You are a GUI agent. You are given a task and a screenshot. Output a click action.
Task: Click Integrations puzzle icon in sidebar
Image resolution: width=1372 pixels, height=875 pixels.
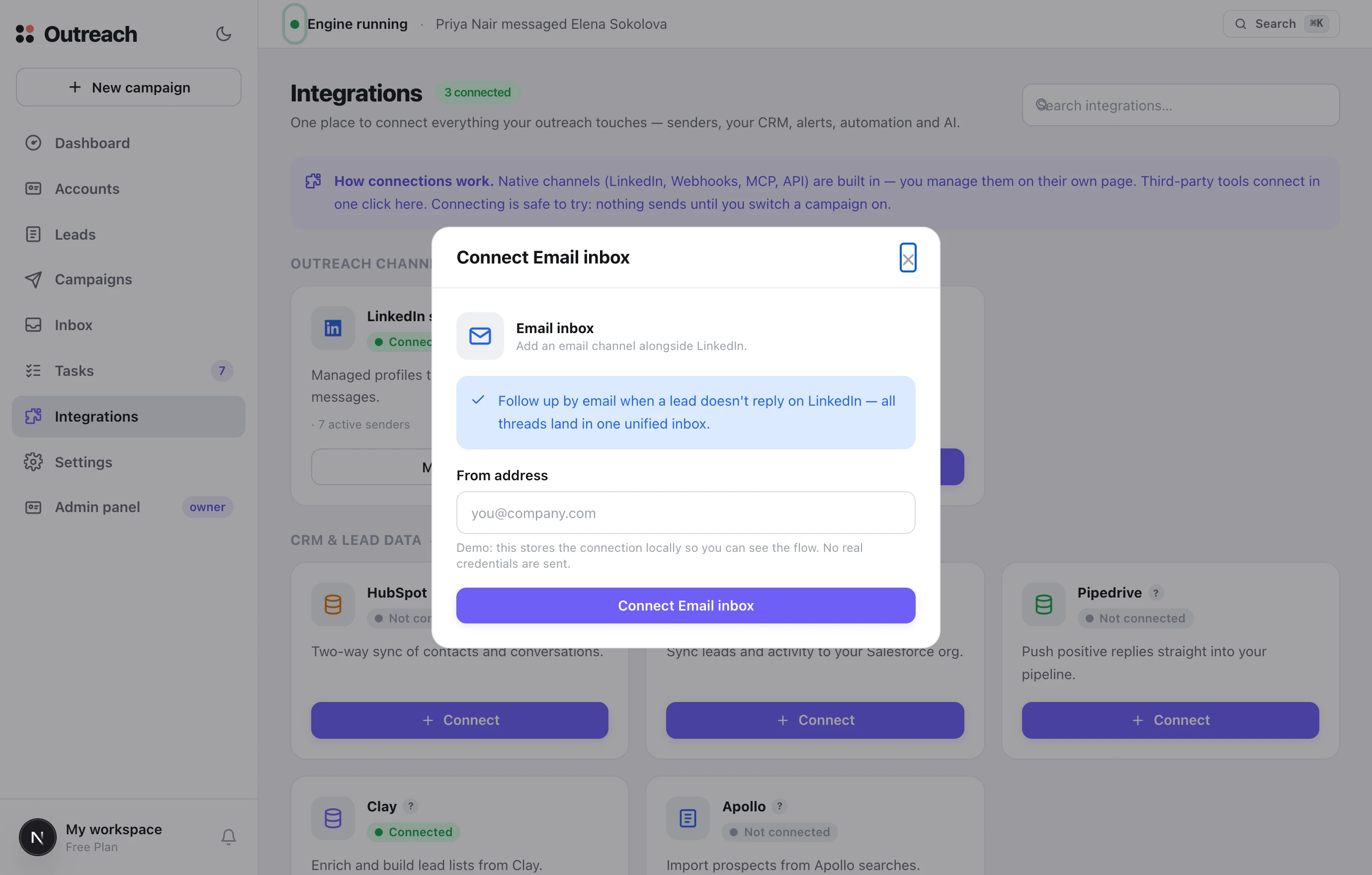pyautogui.click(x=33, y=417)
